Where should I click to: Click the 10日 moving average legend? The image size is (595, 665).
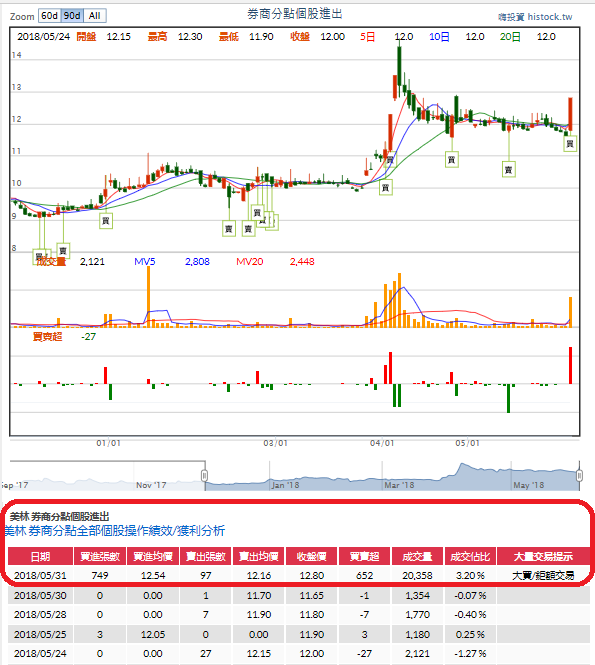[x=439, y=37]
